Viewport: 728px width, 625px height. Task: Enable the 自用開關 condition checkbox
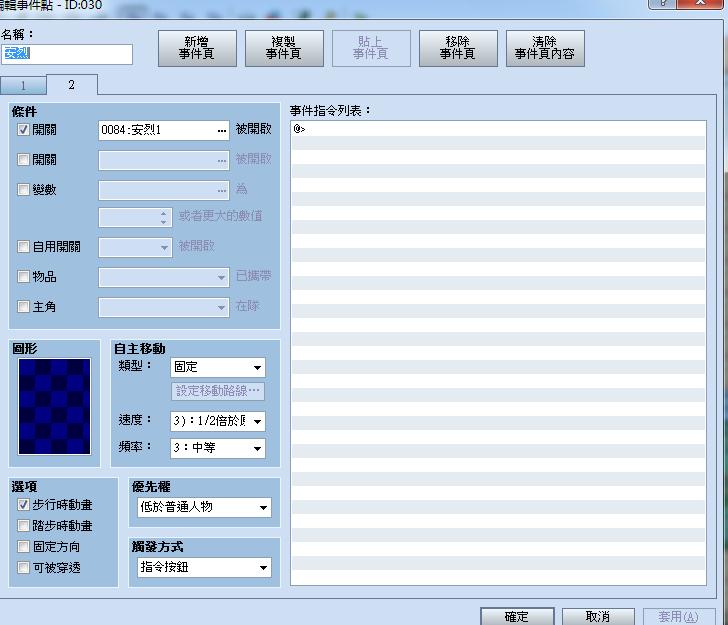click(x=23, y=247)
